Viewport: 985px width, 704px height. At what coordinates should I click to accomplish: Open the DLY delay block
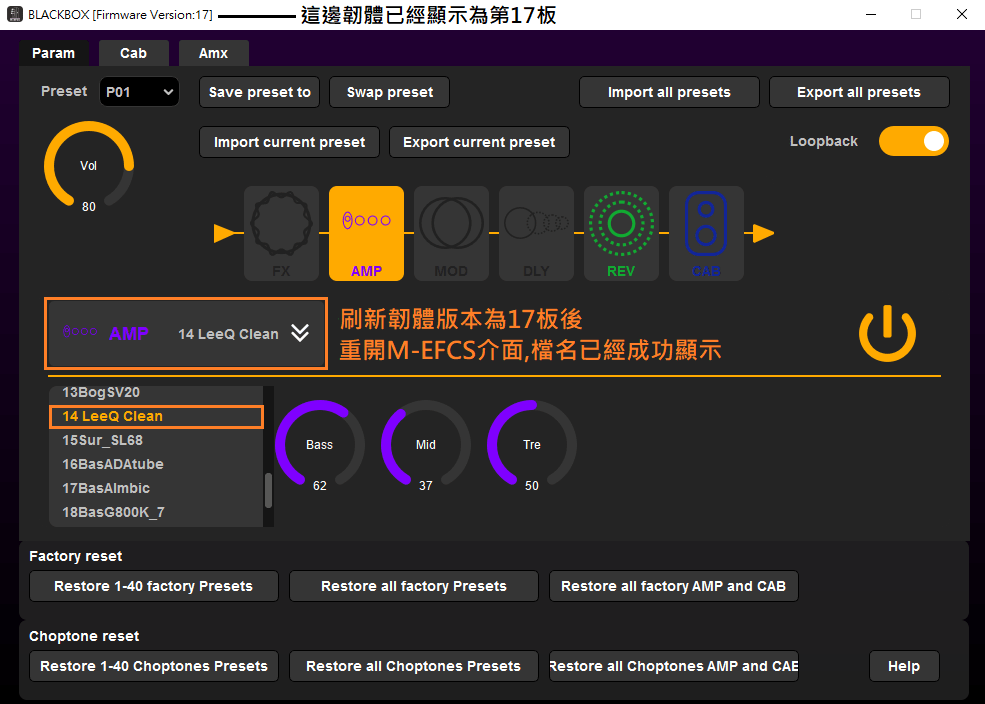coord(536,233)
